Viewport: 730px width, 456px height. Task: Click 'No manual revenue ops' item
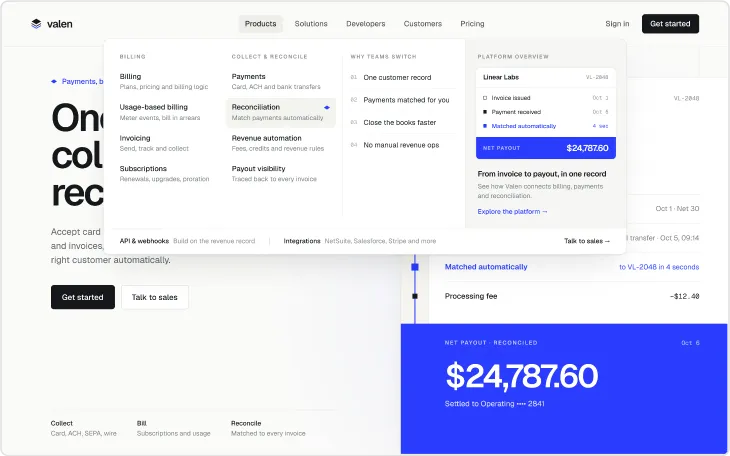click(x=402, y=145)
